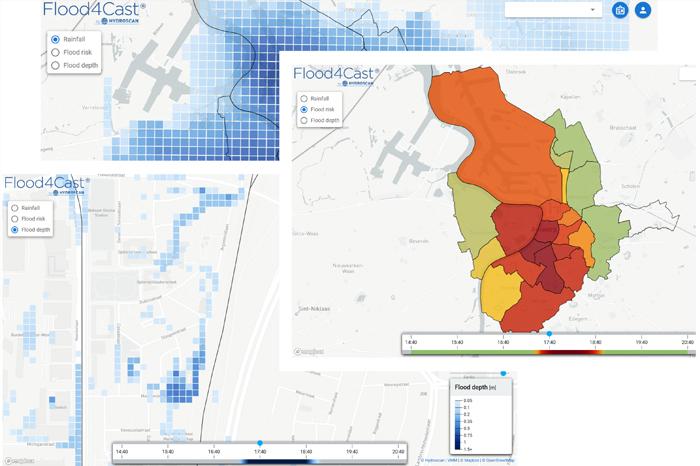The image size is (700, 466).
Task: Select Rainfall radio in the top rainfall window
Action: [x=55, y=39]
